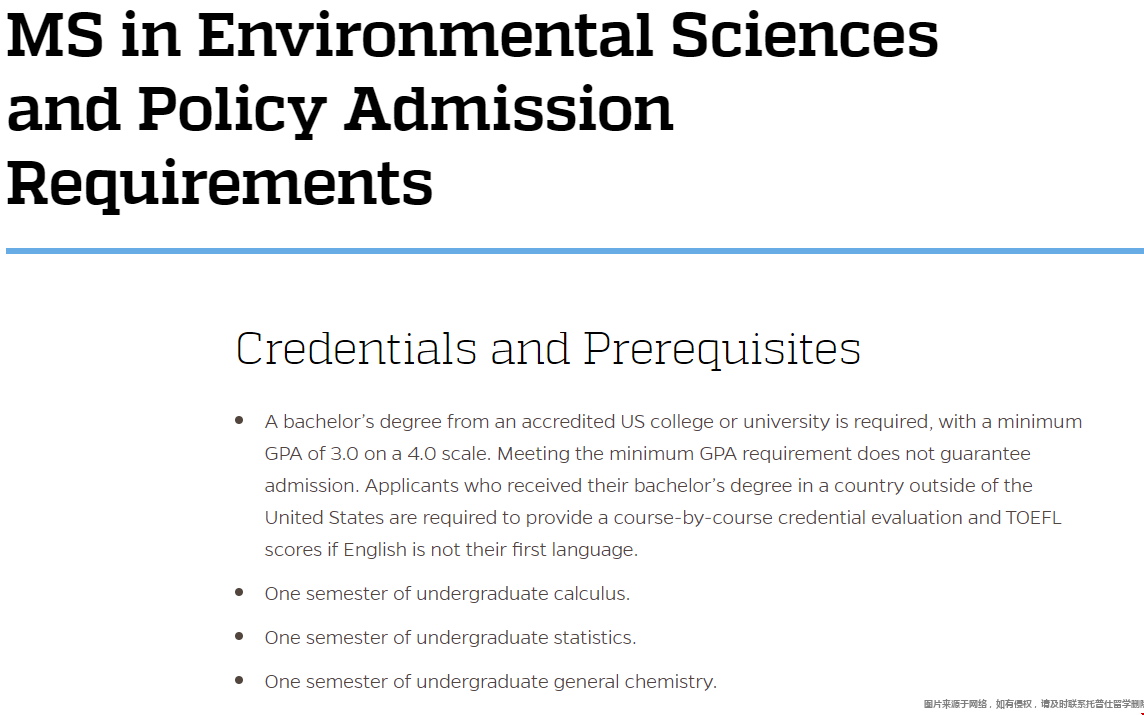Click the 'Credentials and Prerequisites' heading
The width and height of the screenshot is (1144, 715).
tap(548, 349)
